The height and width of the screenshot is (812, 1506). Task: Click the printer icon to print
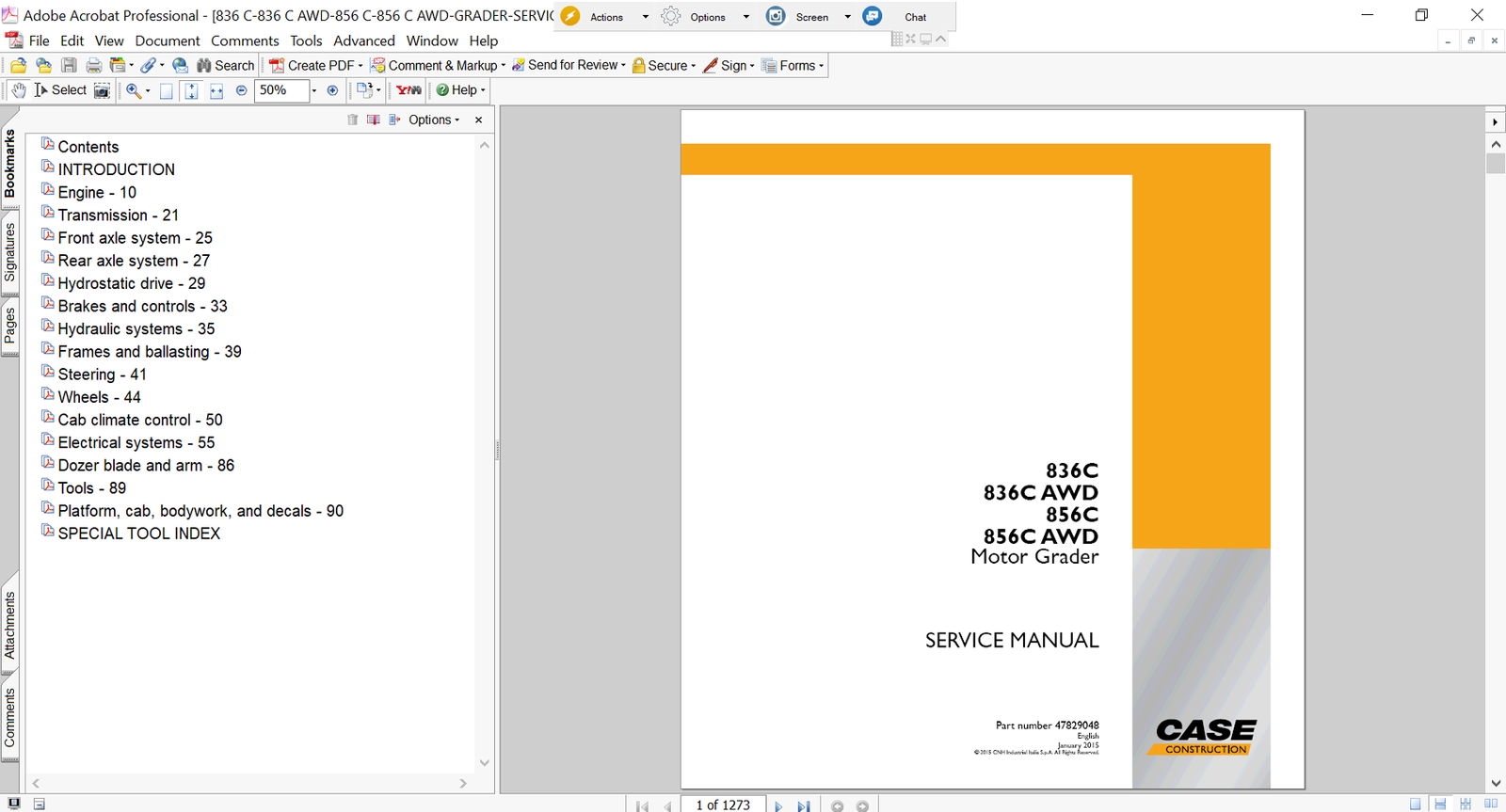pyautogui.click(x=93, y=66)
